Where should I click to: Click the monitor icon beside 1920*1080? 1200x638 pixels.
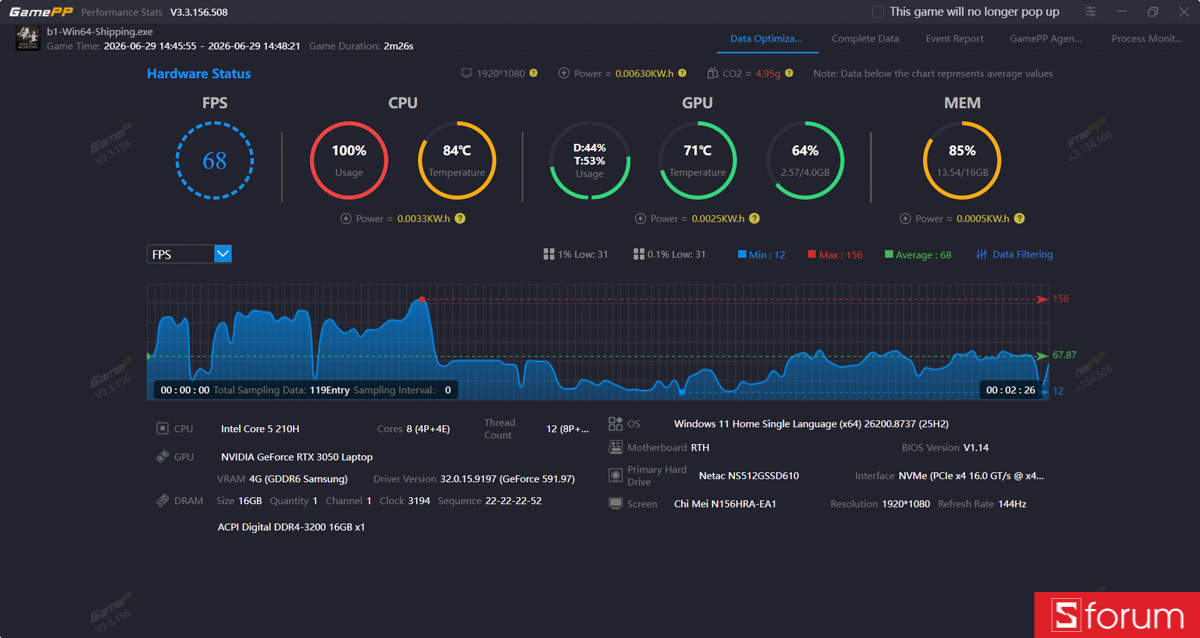[466, 74]
